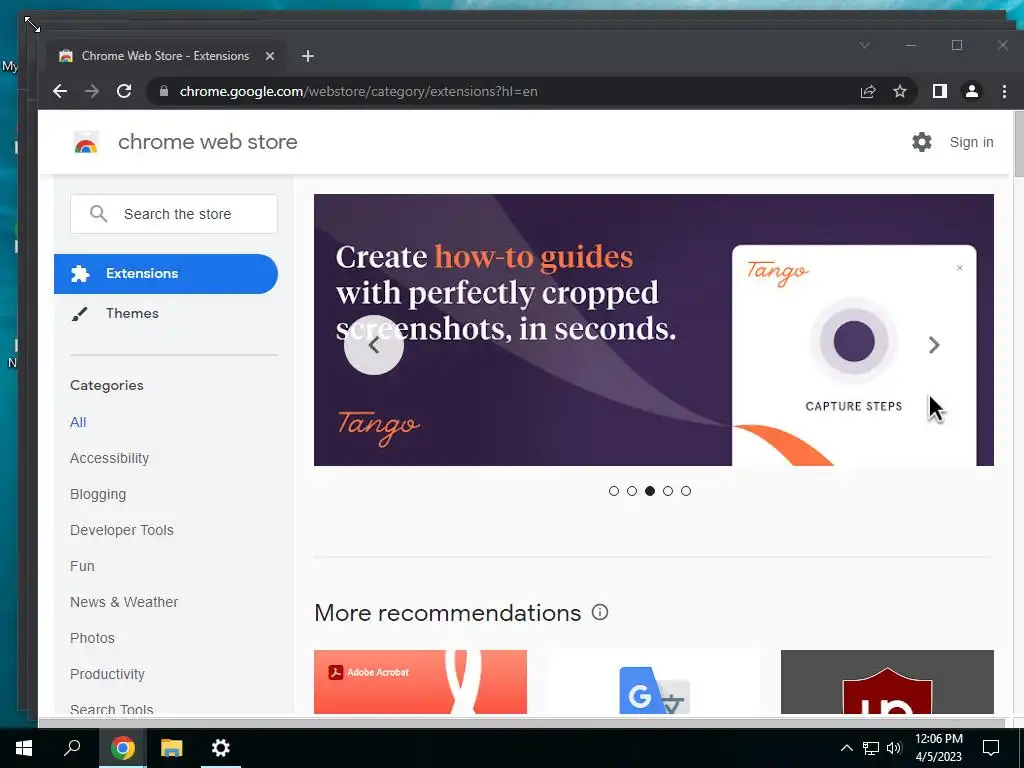Select third carousel dot indicator

coord(650,491)
